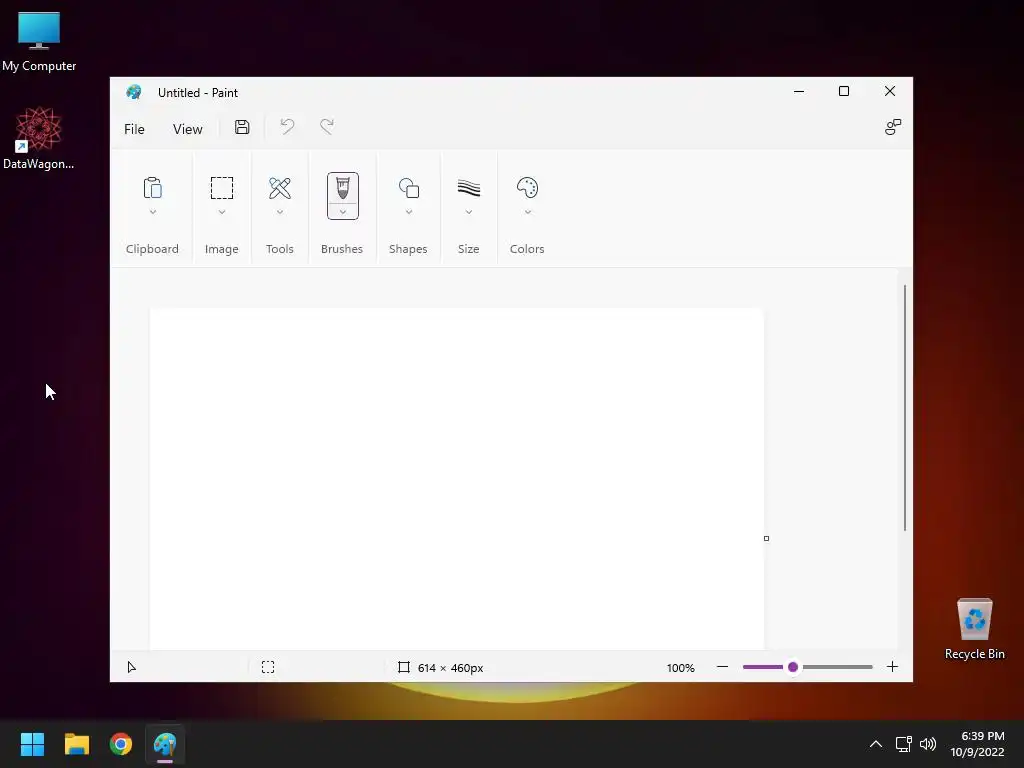
Task: Minimize the Paint window
Action: pyautogui.click(x=799, y=91)
